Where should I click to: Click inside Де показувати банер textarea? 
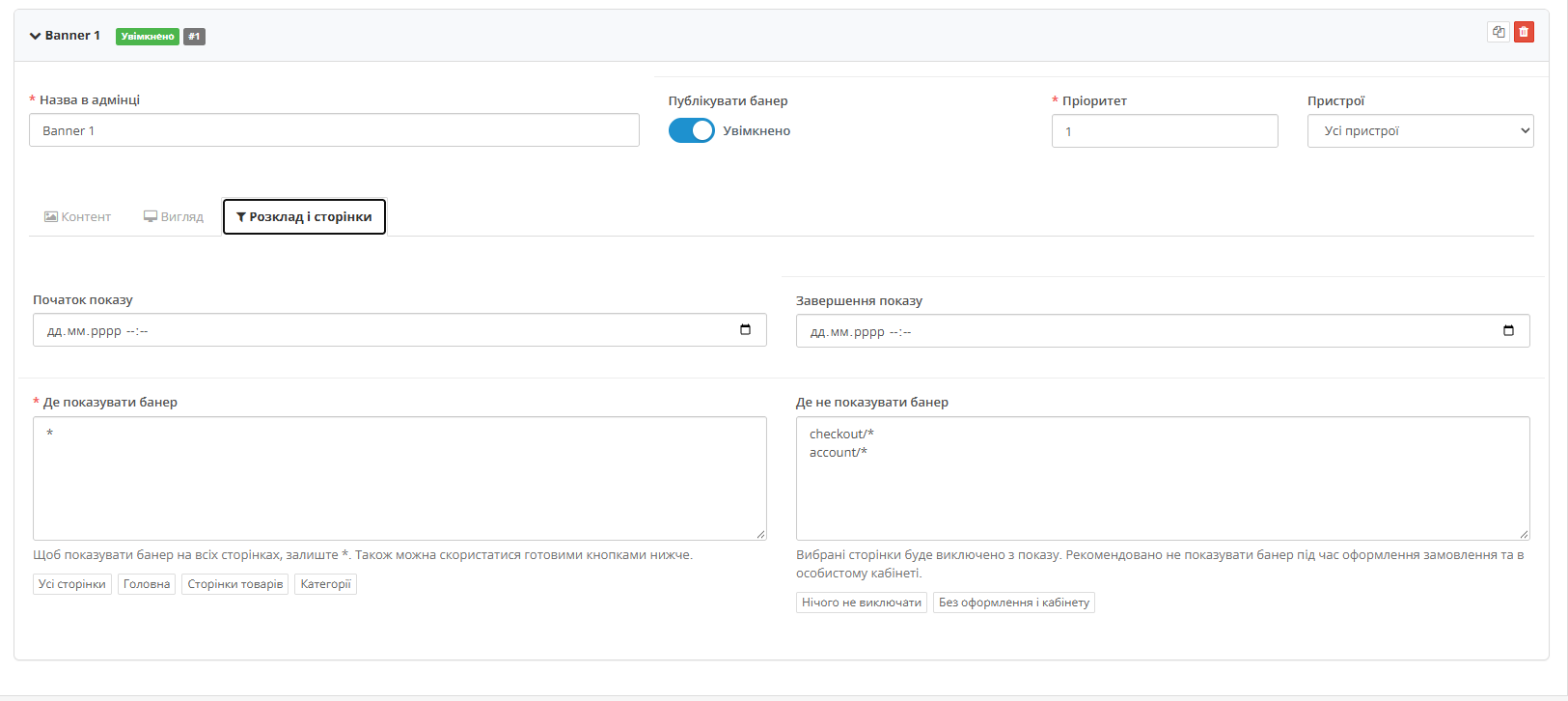click(399, 478)
